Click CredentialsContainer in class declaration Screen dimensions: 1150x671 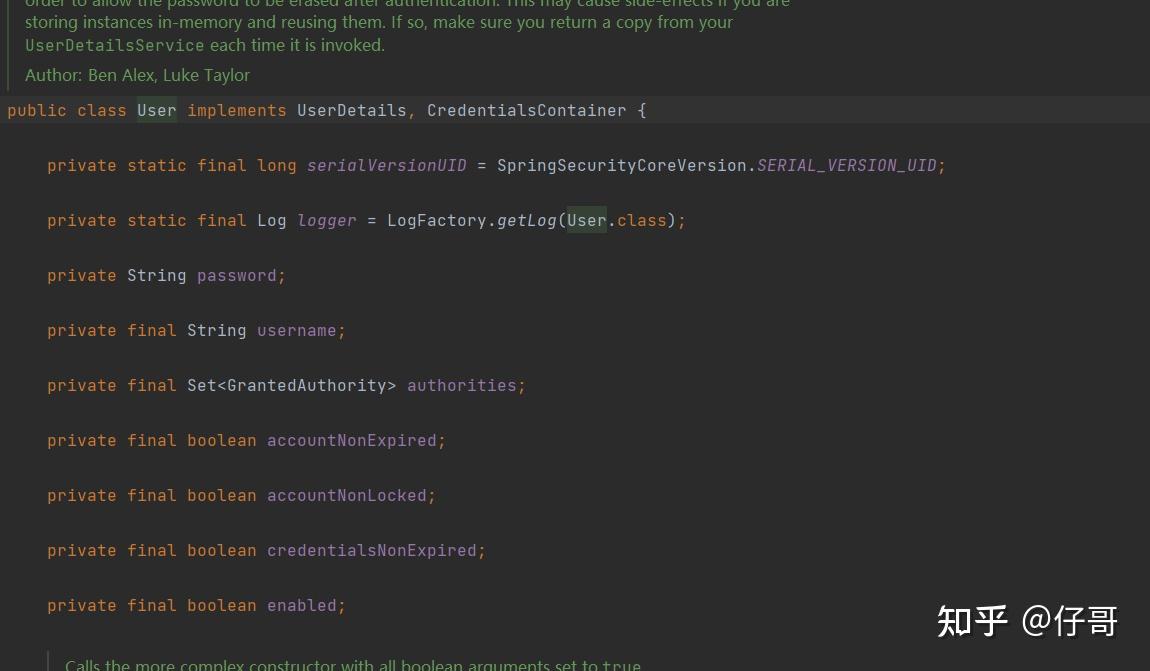click(527, 110)
